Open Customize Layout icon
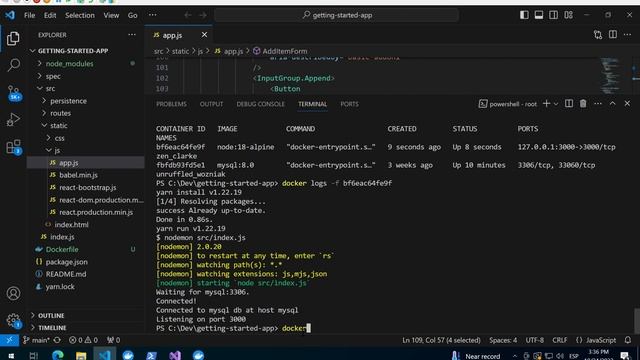 (x=569, y=15)
